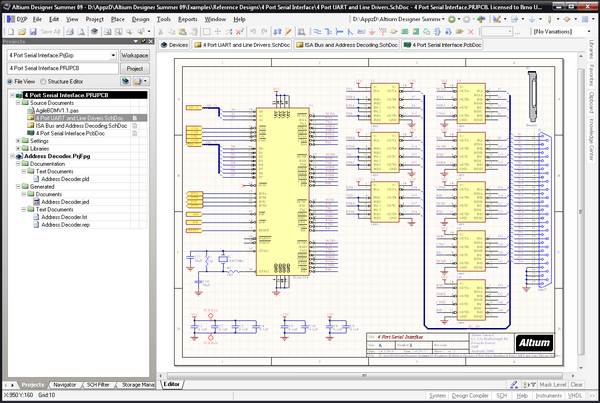
Task: Click the cross probe pencil icon
Action: coord(288,32)
